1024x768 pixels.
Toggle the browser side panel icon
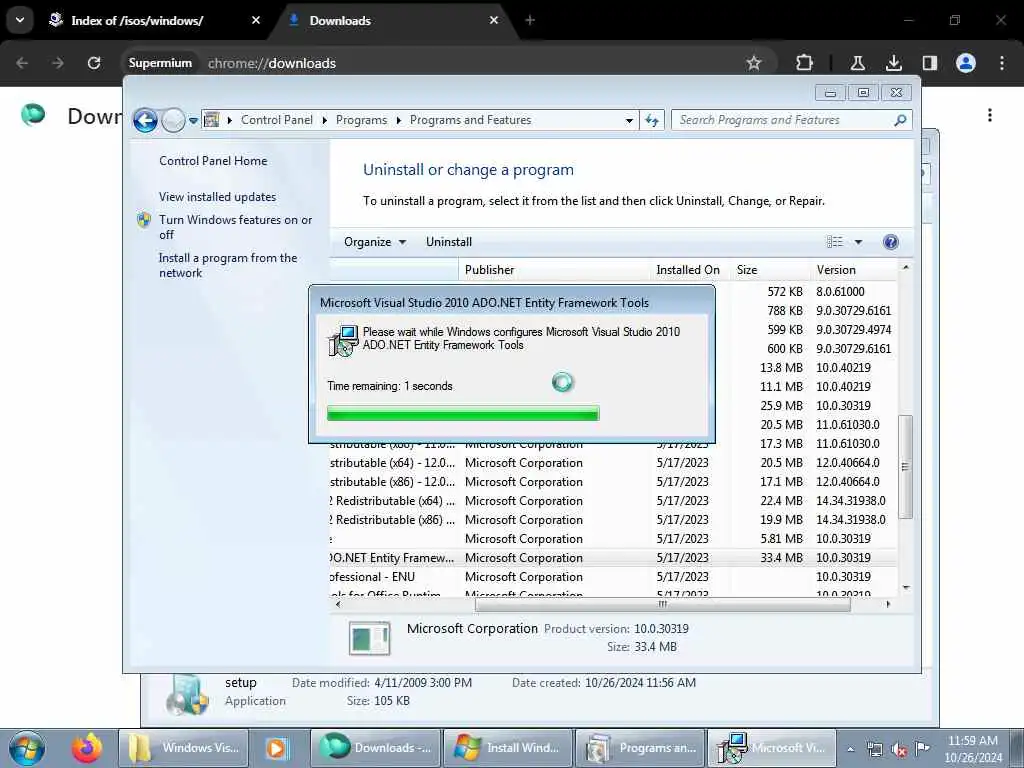929,63
